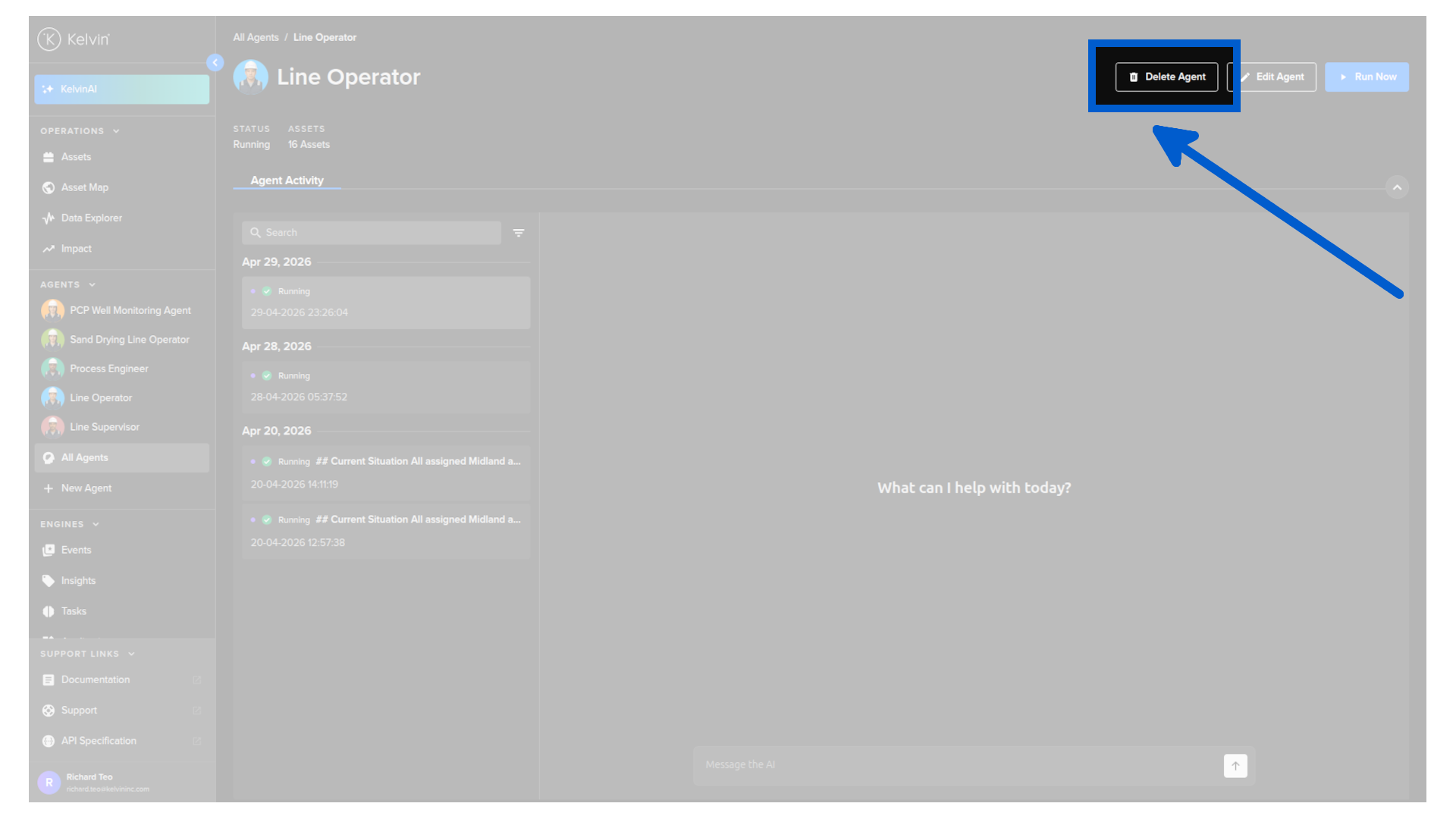Click the 'Apr 29, 2026' date heading

[x=276, y=262]
